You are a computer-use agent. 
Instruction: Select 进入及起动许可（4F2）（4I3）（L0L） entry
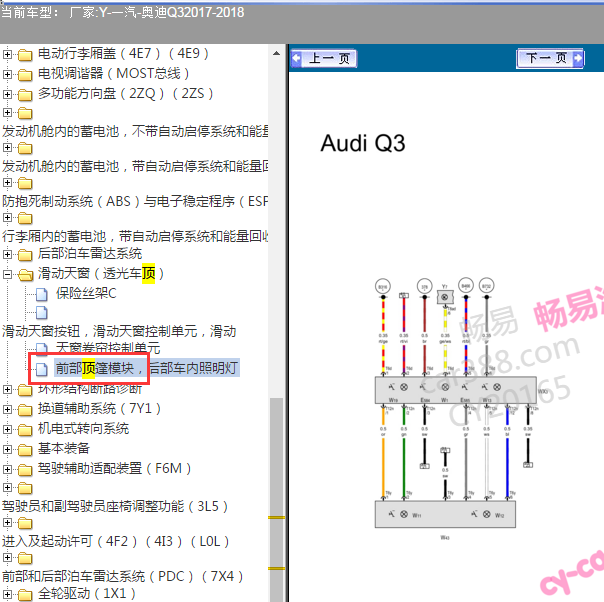click(x=116, y=541)
